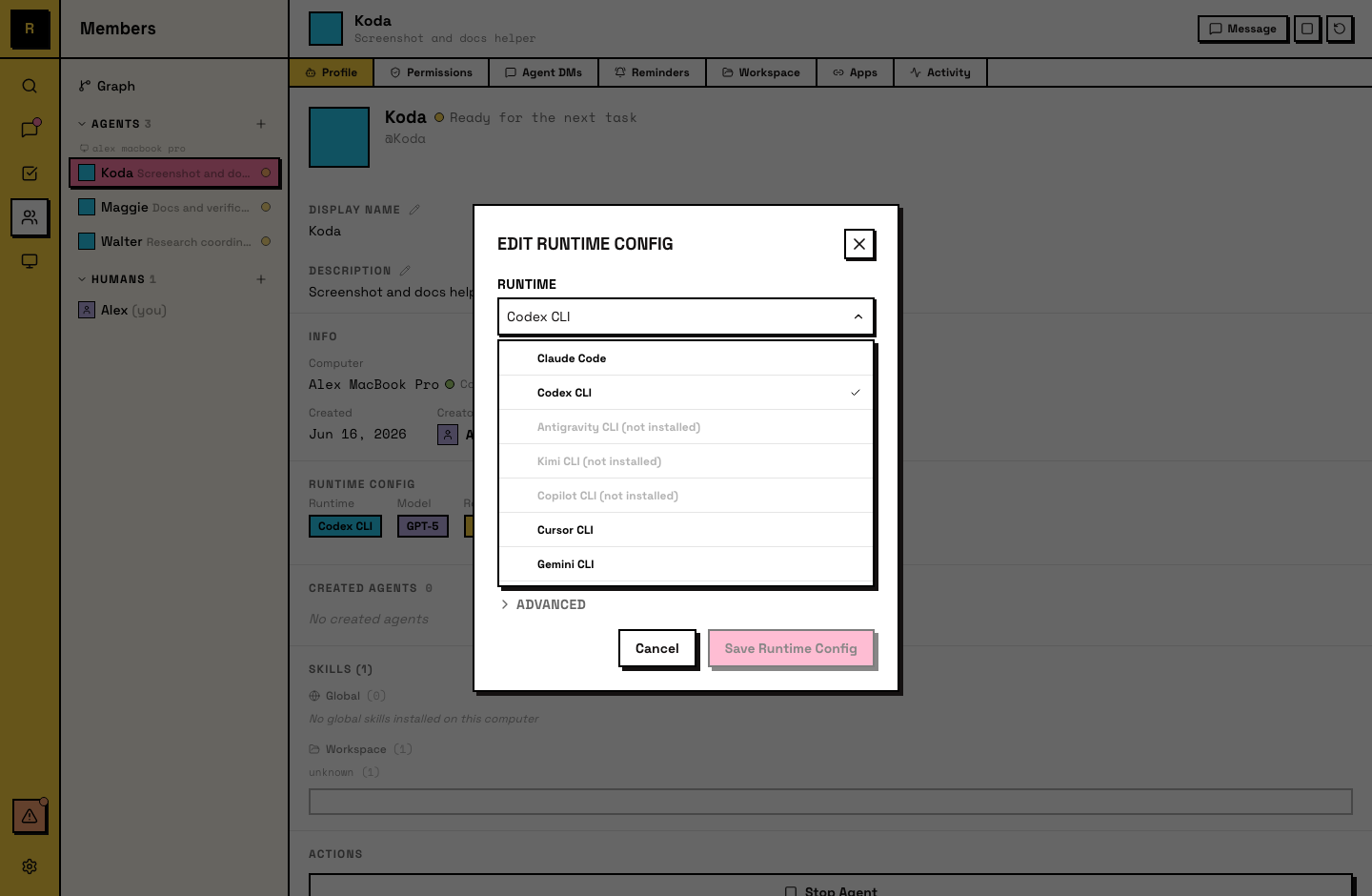Choose Cursor CLI runtime option

click(x=686, y=530)
